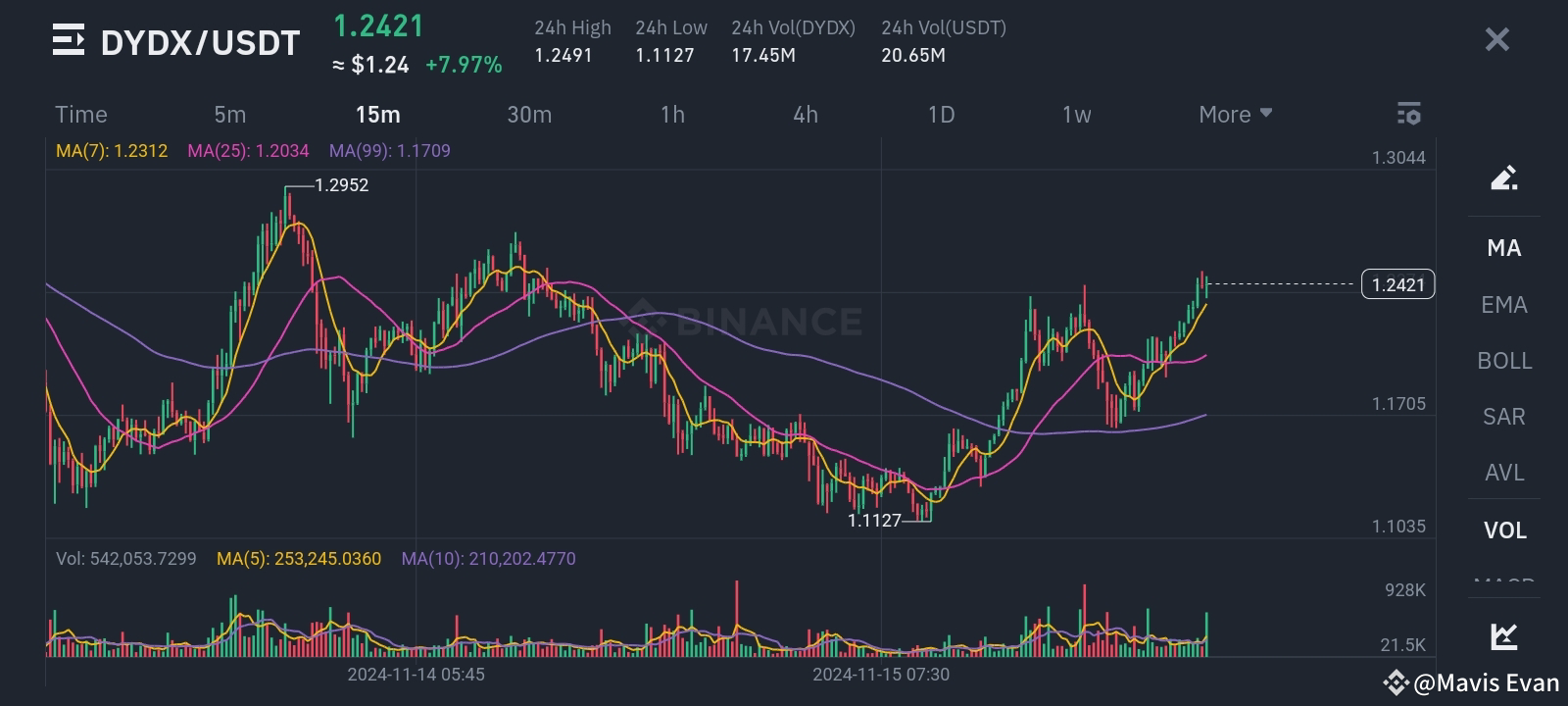Switch to the 1D timeframe tab
The width and height of the screenshot is (1568, 706).
coord(940,114)
